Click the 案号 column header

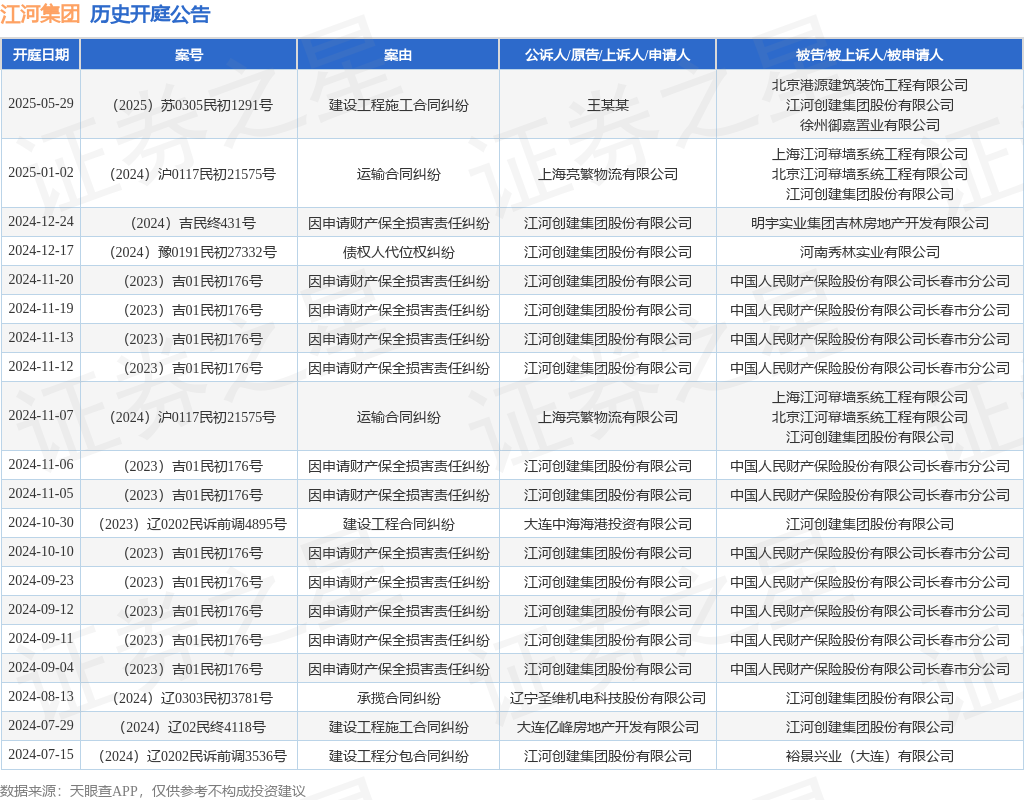pyautogui.click(x=189, y=55)
